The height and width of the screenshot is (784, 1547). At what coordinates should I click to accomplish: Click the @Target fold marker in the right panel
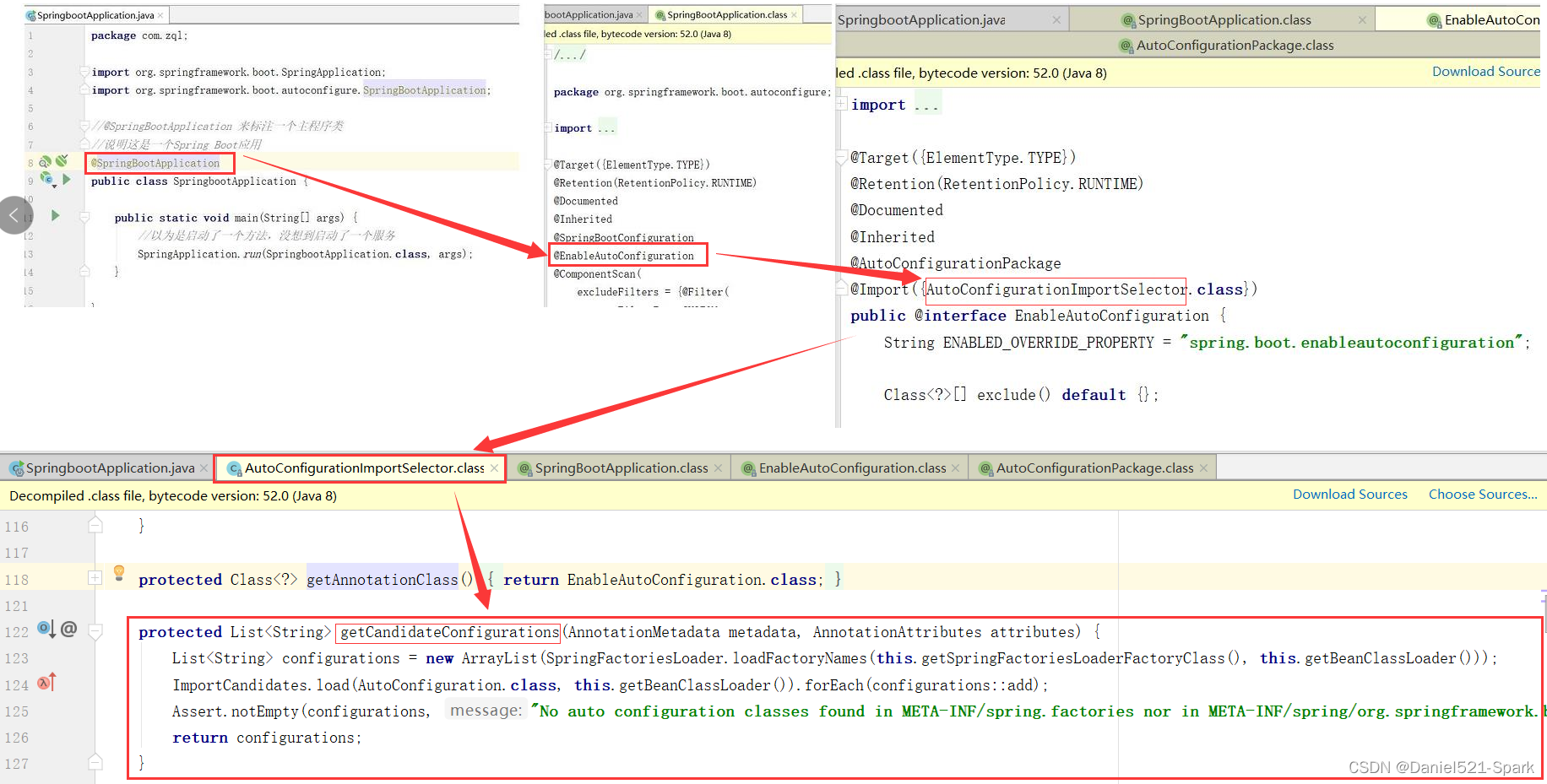pos(842,157)
